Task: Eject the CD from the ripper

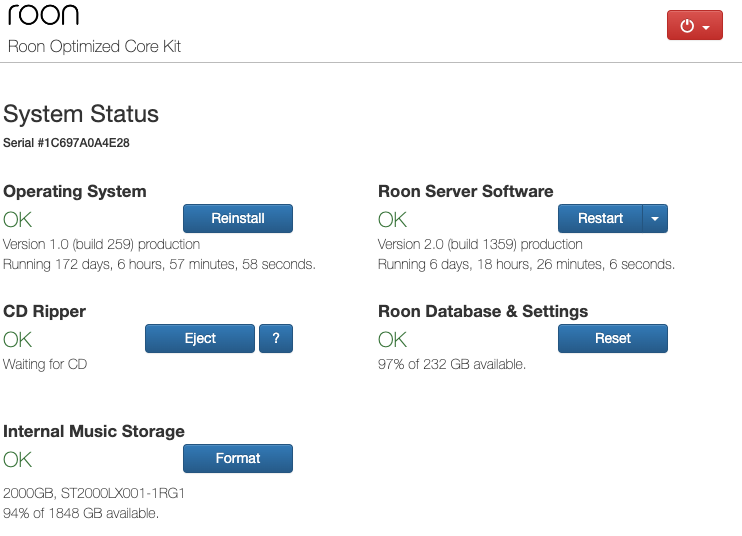Action: coord(200,338)
